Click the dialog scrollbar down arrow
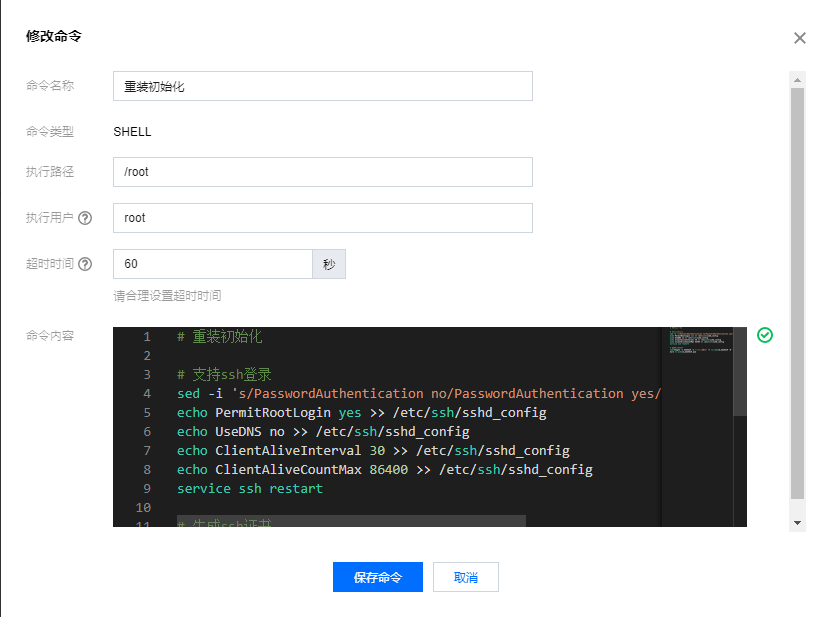 (x=797, y=523)
